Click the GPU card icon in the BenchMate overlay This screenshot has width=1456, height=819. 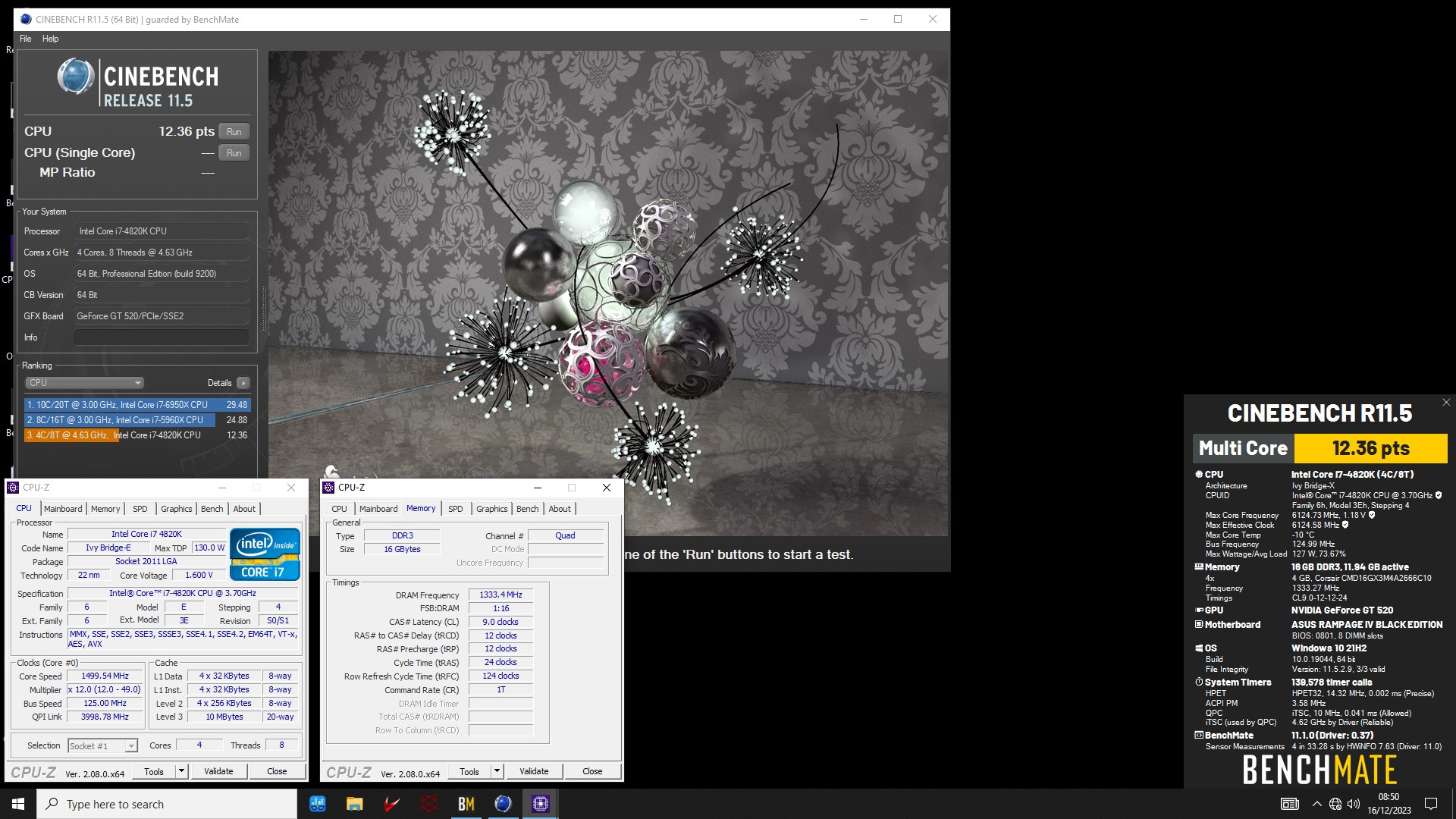click(x=1199, y=610)
